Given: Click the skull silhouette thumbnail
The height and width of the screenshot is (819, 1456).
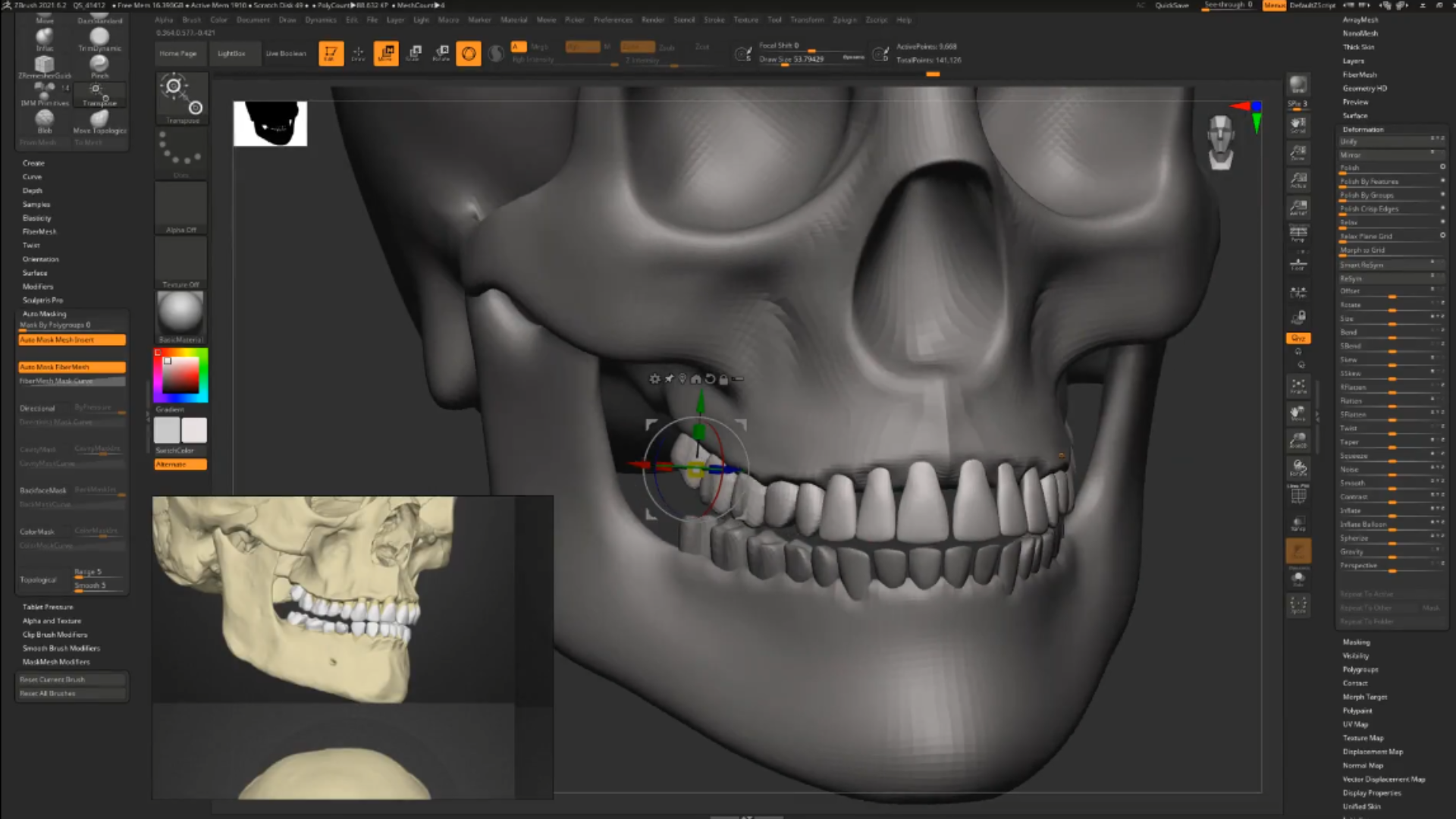Looking at the screenshot, I should coord(270,124).
